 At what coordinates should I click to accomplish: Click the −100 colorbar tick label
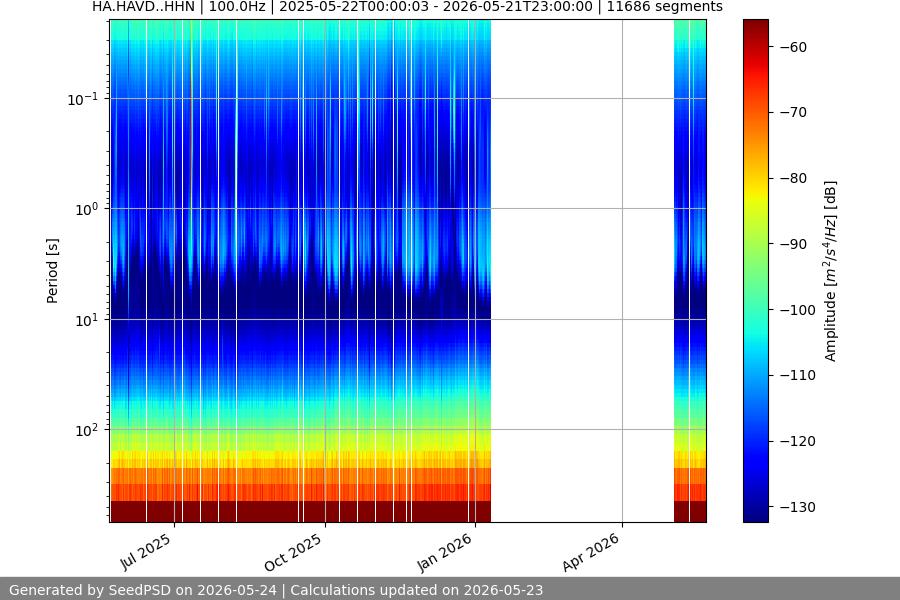point(797,310)
